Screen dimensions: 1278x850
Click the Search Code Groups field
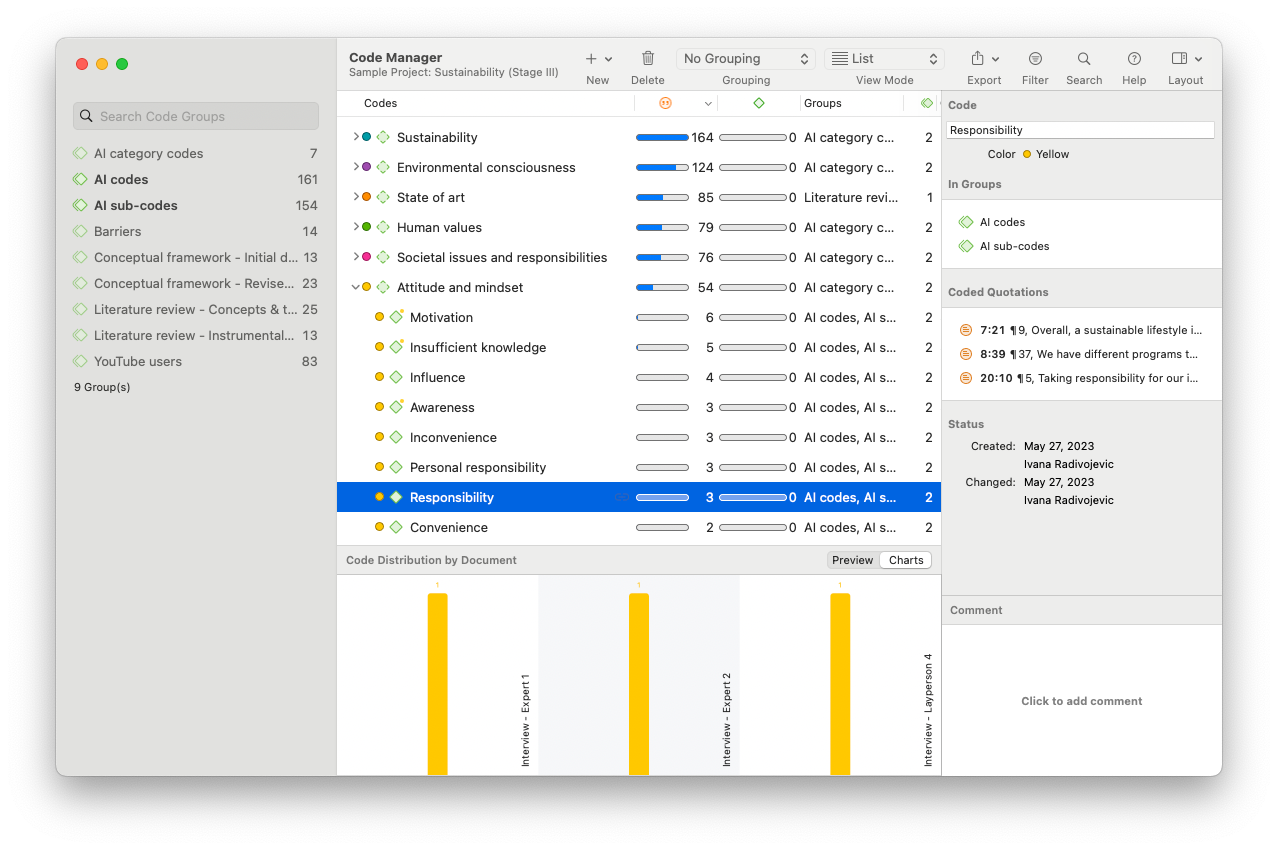click(x=196, y=116)
